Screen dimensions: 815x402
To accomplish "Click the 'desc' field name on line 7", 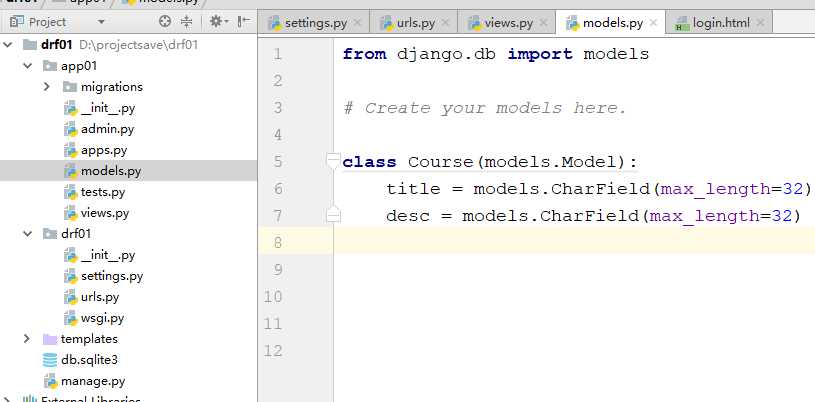I will 408,216.
